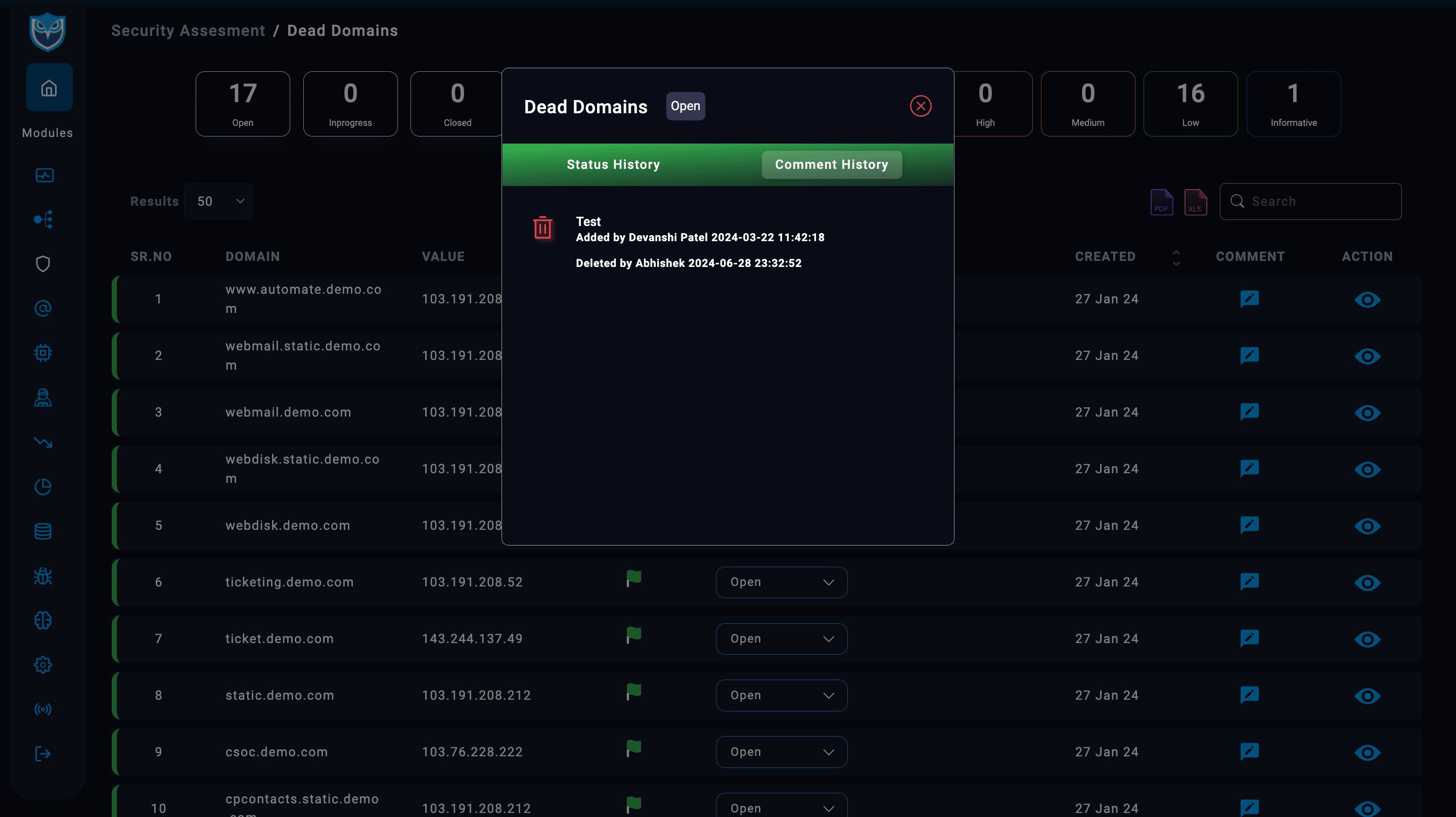Image resolution: width=1456 pixels, height=817 pixels.
Task: Click the home Modules icon
Action: click(x=49, y=88)
